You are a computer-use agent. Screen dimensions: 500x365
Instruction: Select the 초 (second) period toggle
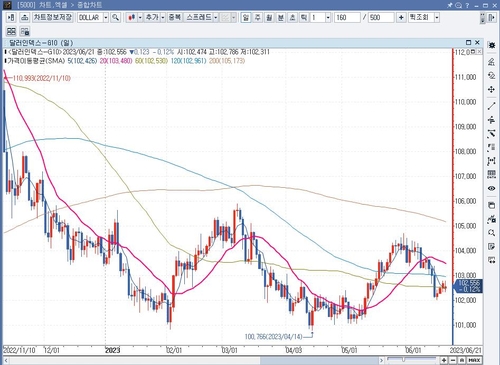pyautogui.click(x=292, y=17)
